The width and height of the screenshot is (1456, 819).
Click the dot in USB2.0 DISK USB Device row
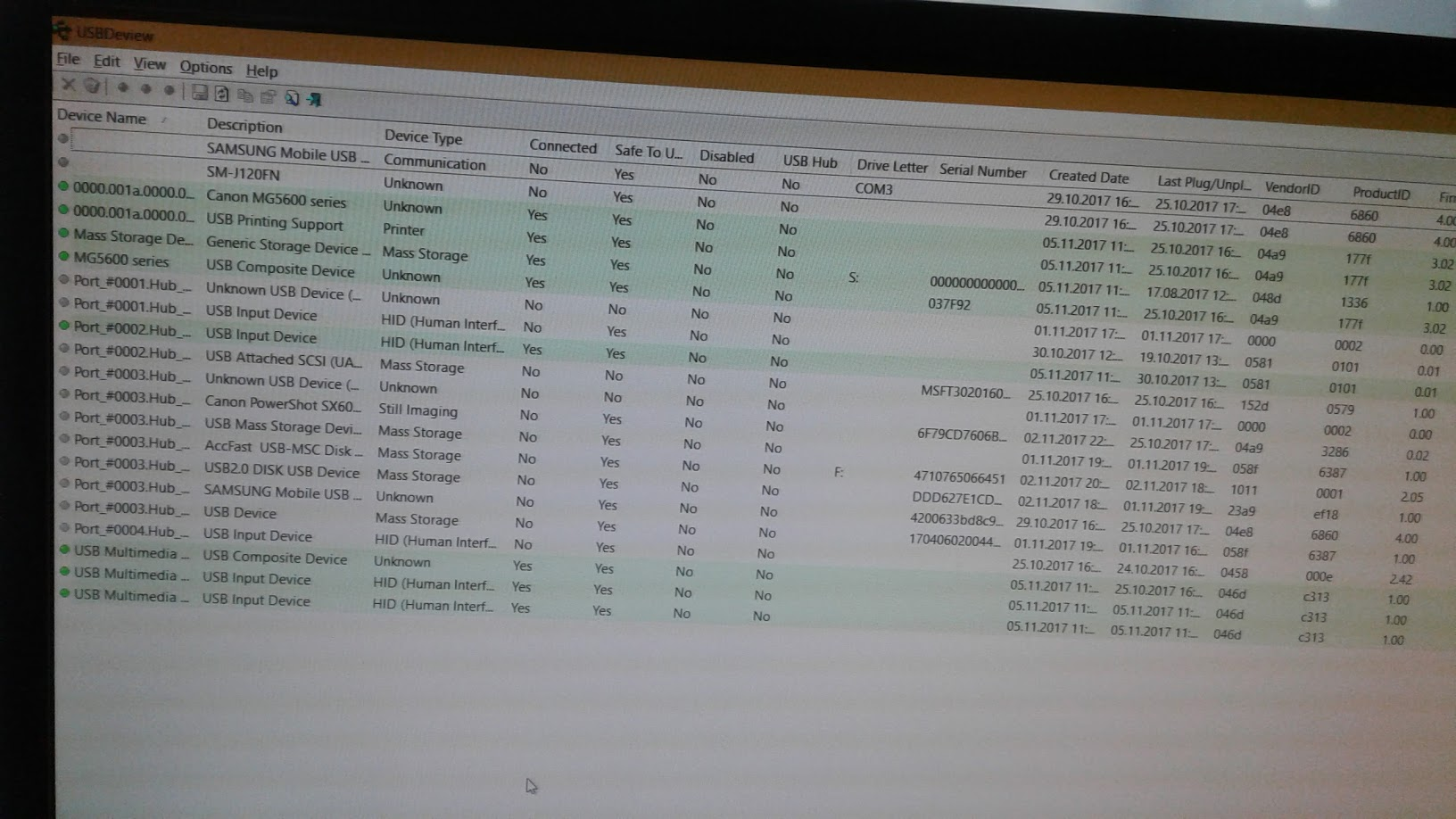coord(64,460)
